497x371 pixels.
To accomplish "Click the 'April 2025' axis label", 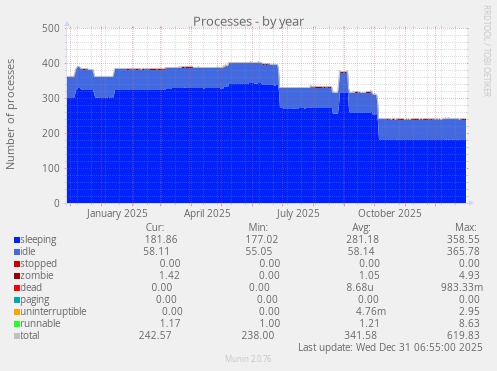I will click(207, 213).
